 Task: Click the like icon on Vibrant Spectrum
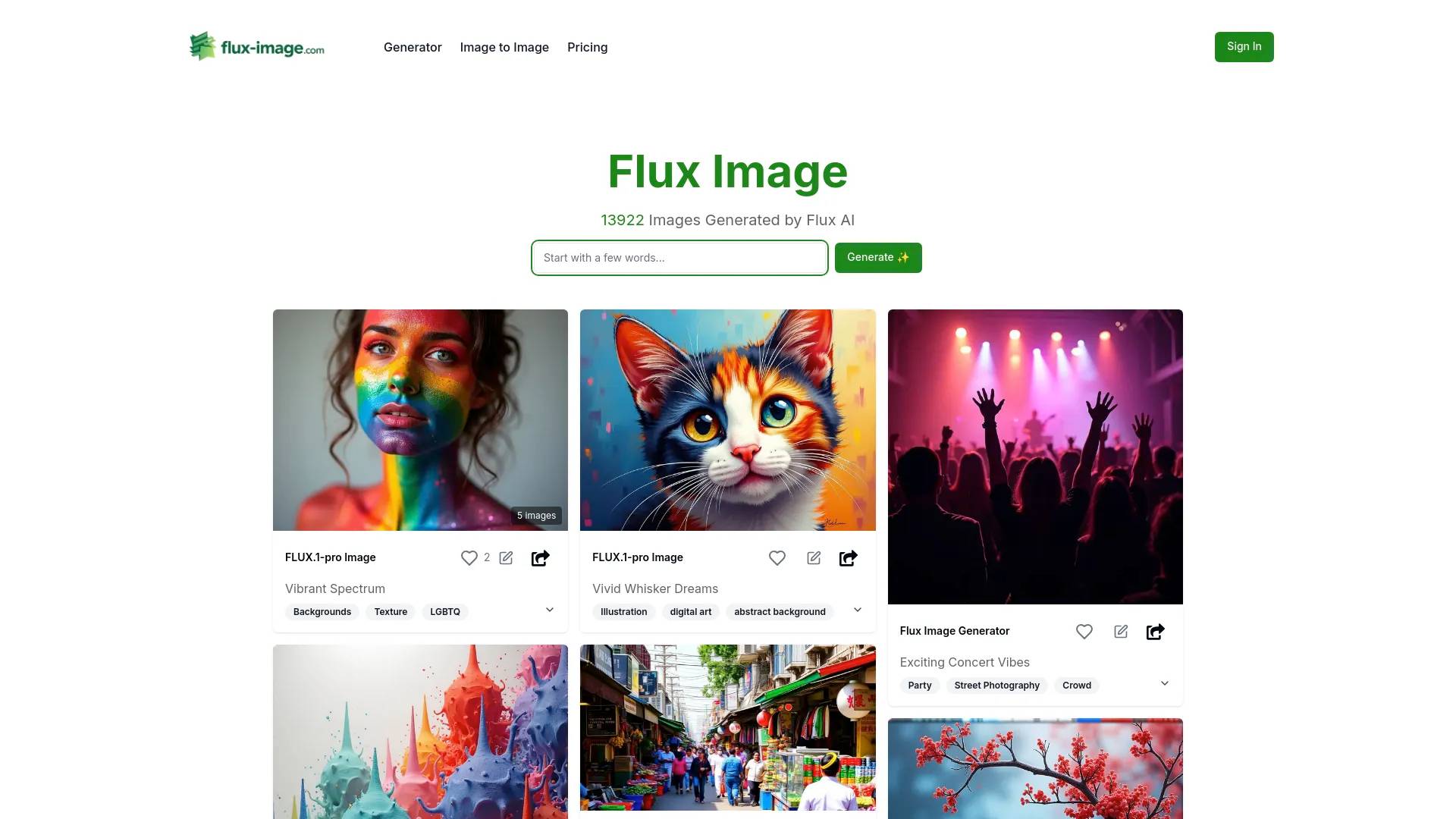tap(469, 558)
